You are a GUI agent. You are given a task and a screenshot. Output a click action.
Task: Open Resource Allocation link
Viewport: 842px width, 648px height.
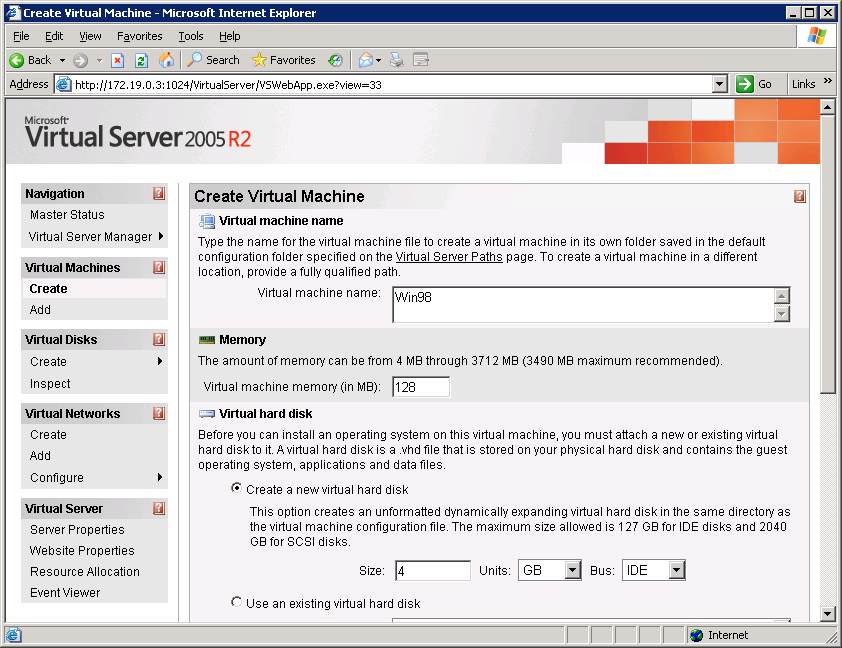pyautogui.click(x=84, y=572)
